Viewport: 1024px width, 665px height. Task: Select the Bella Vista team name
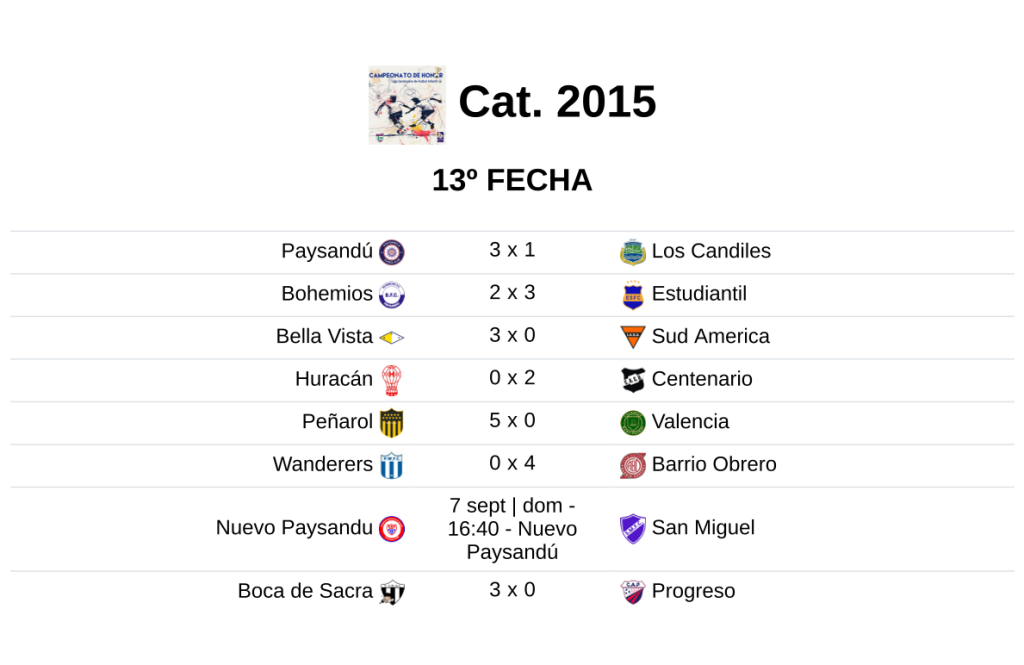tap(324, 336)
